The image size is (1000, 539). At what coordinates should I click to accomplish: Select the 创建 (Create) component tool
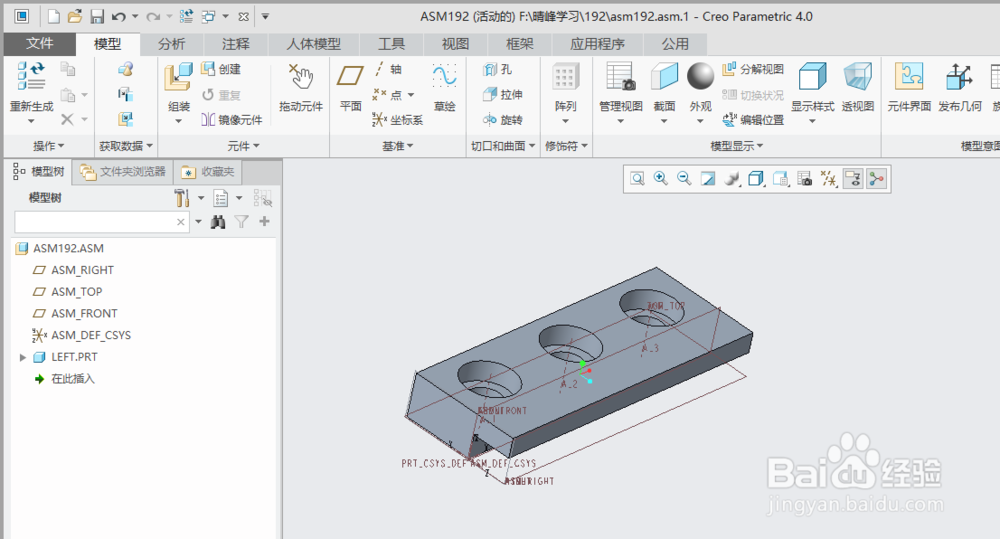tap(221, 69)
